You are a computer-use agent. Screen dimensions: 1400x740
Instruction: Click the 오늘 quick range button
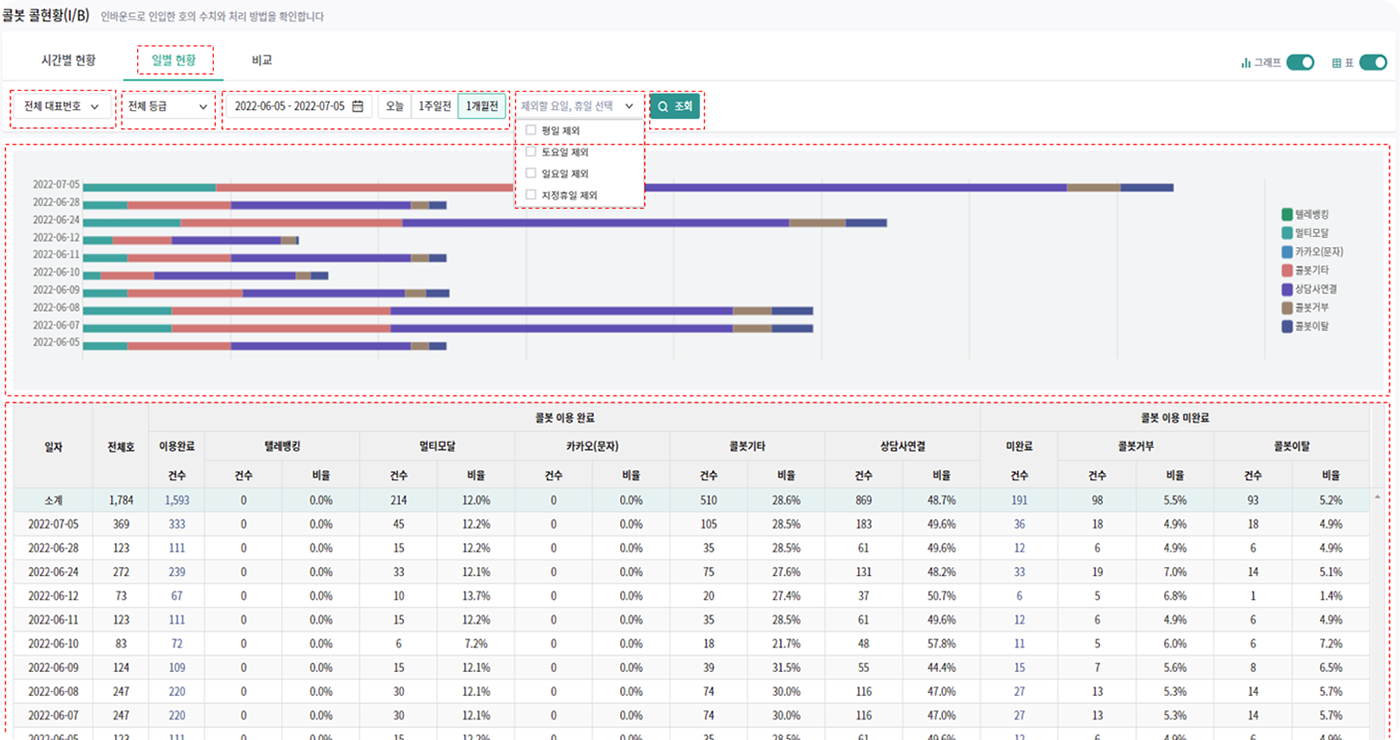pos(395,106)
